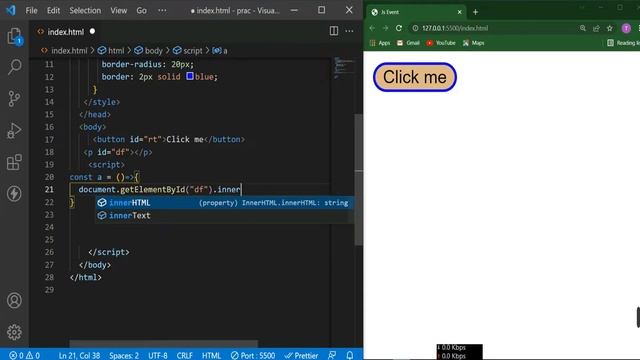Click line number 17 in the gutter

pyautogui.click(x=49, y=140)
